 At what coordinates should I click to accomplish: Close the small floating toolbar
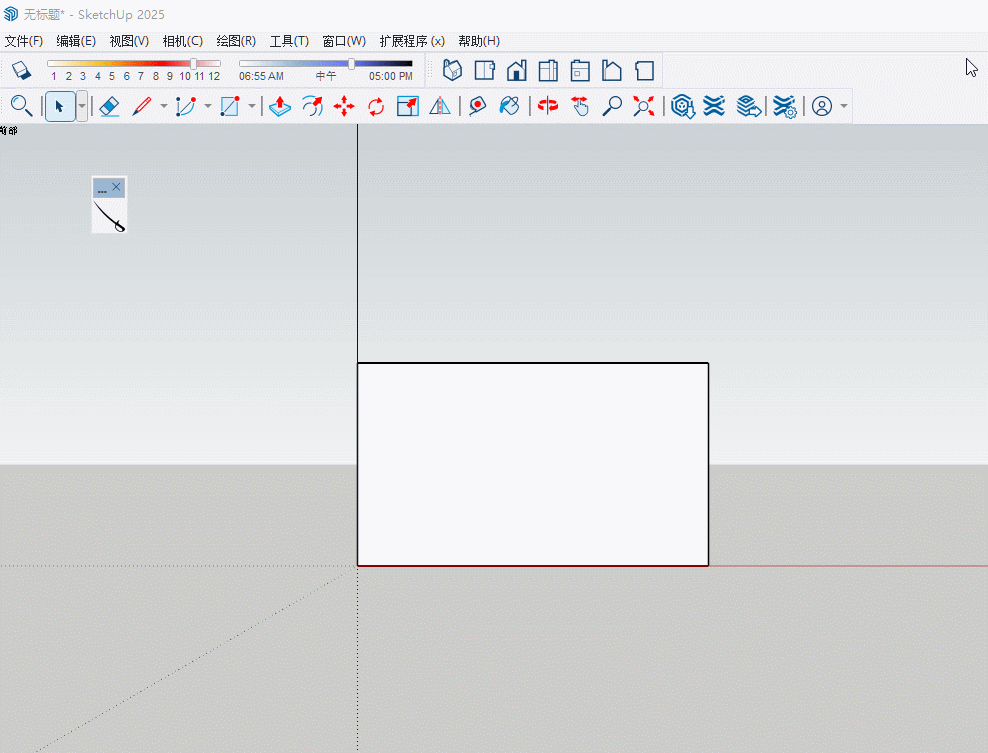[x=117, y=187]
